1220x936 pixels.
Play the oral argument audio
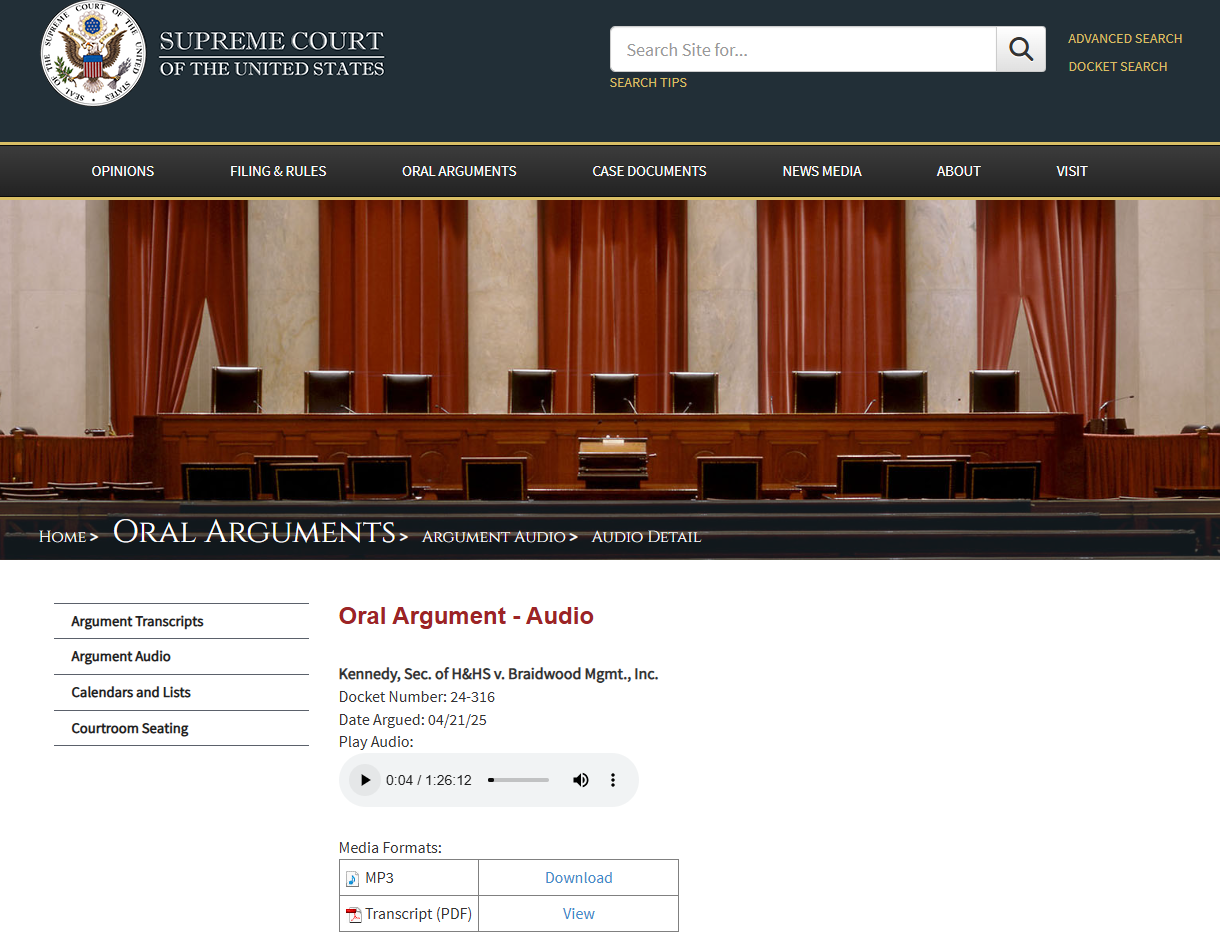[365, 780]
